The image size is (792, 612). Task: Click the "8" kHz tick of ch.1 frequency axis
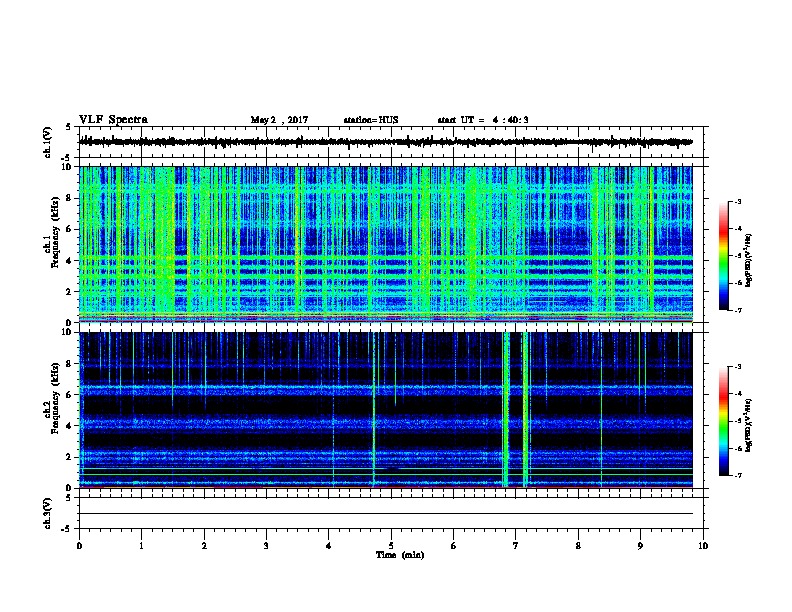coord(69,198)
